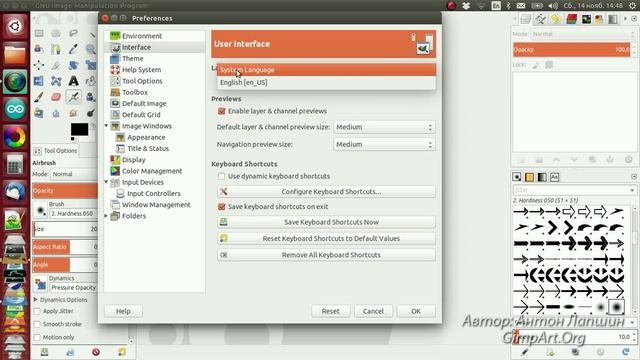Image resolution: width=640 pixels, height=360 pixels.
Task: Toggle Save keyboard shortcuts on exit
Action: 222,207
